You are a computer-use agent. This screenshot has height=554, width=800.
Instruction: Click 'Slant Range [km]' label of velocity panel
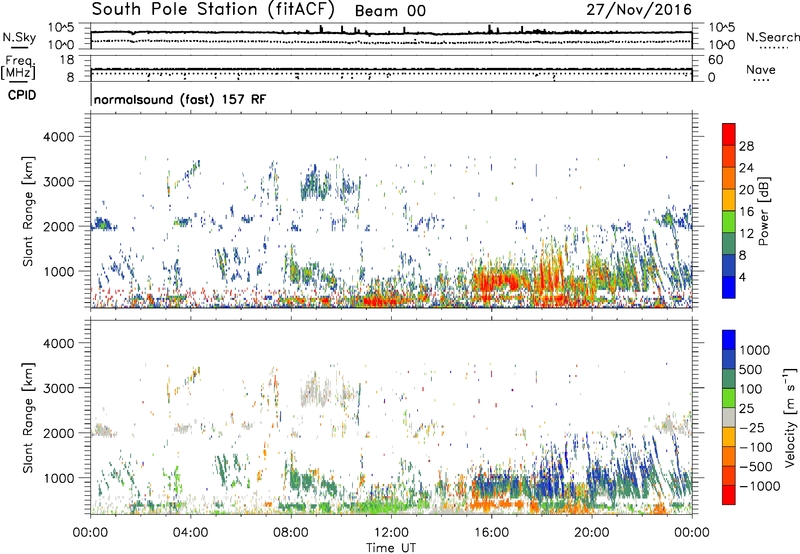28,418
